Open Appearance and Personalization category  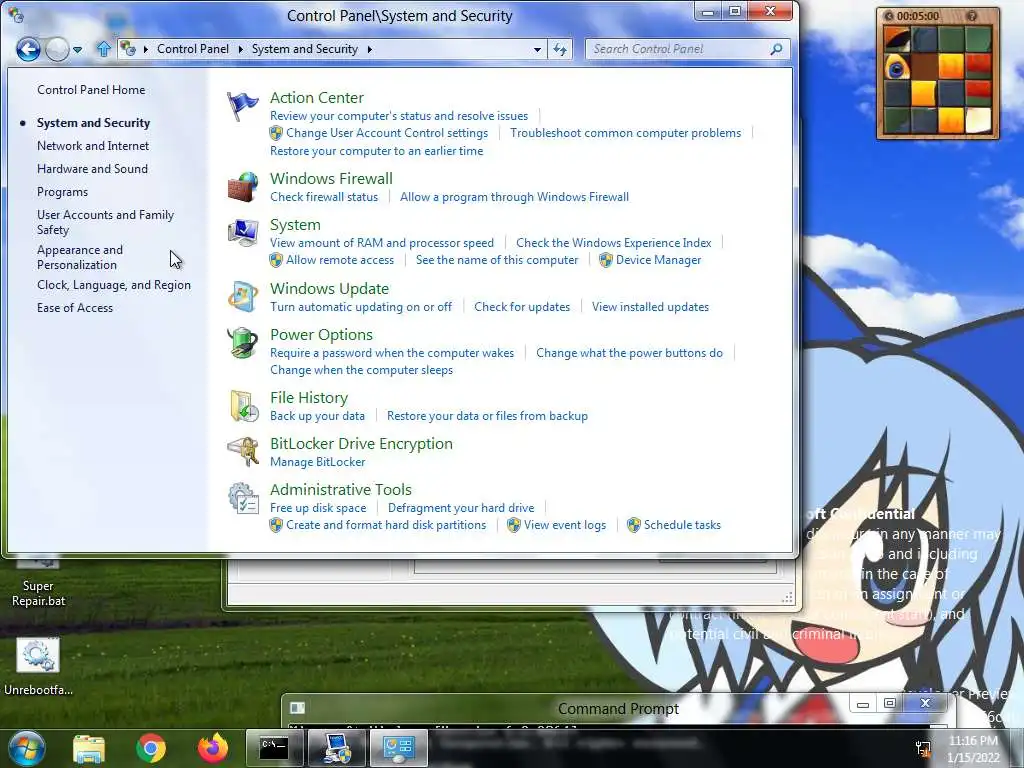pyautogui.click(x=80, y=257)
